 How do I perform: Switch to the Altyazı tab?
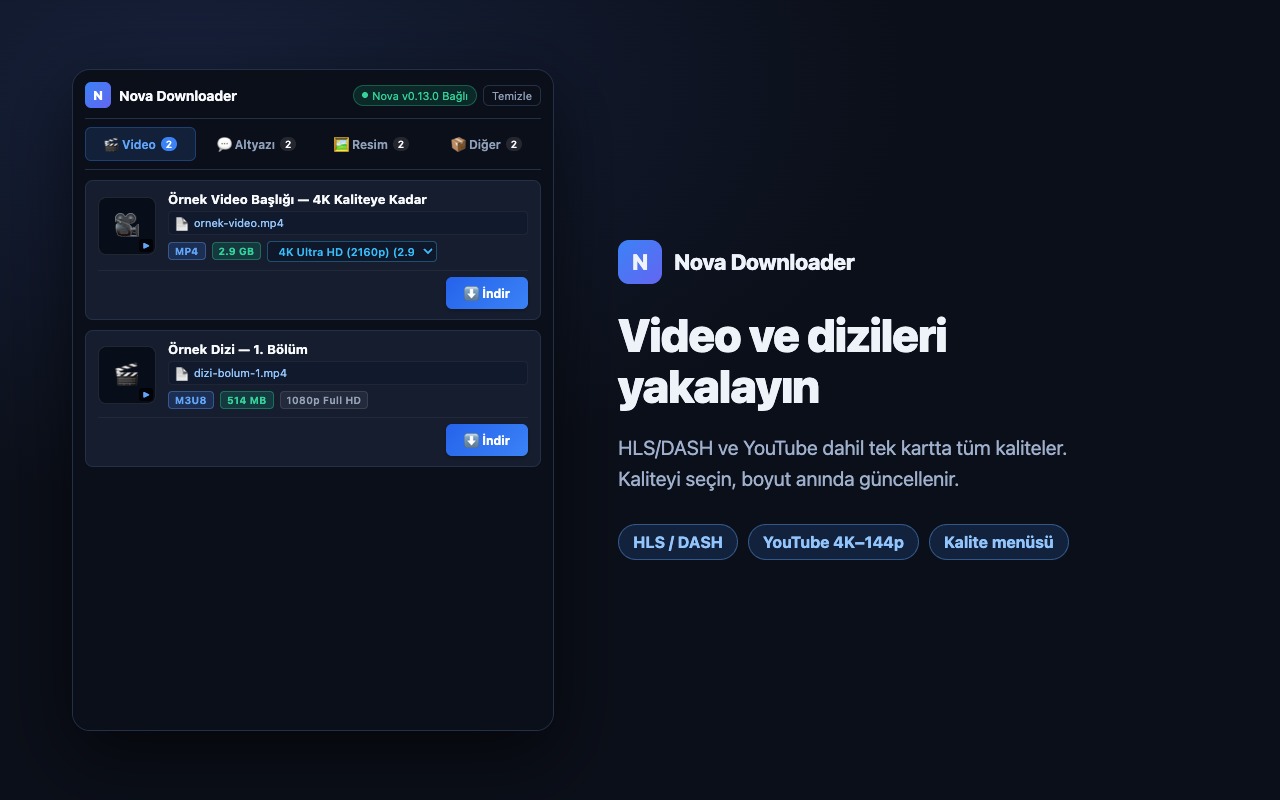[x=256, y=144]
